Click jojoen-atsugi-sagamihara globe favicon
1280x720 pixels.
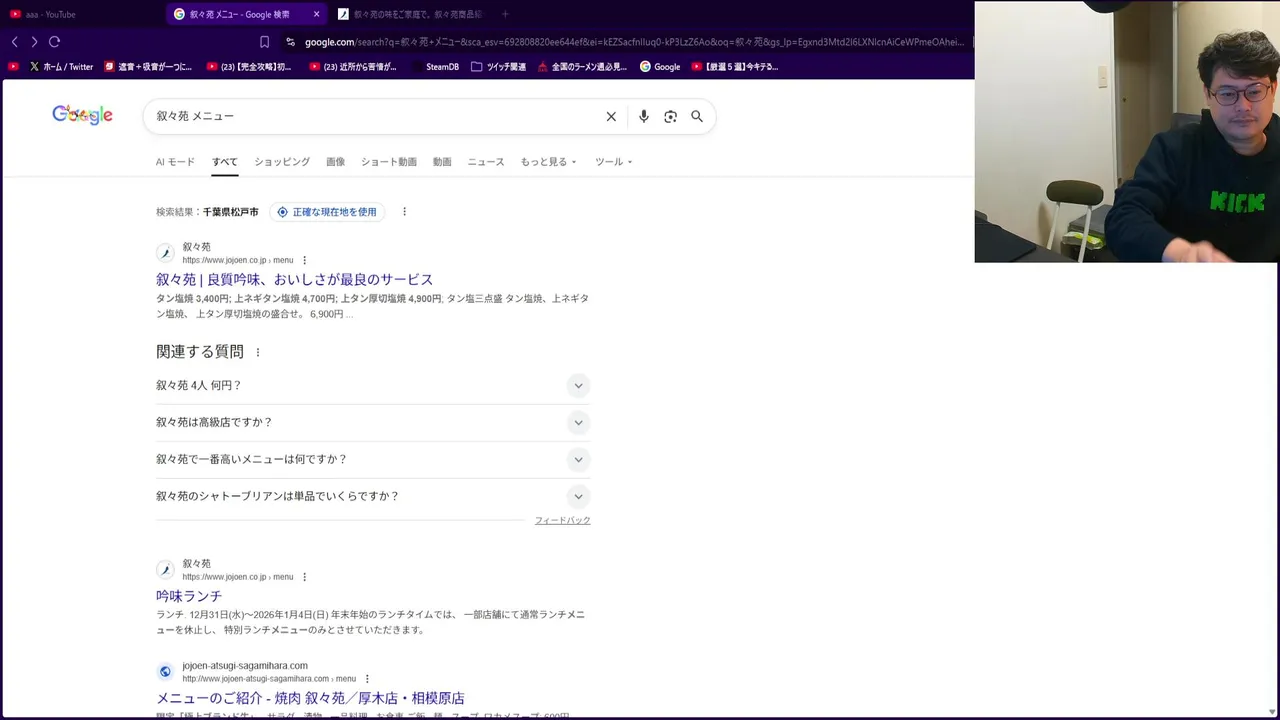[165, 672]
